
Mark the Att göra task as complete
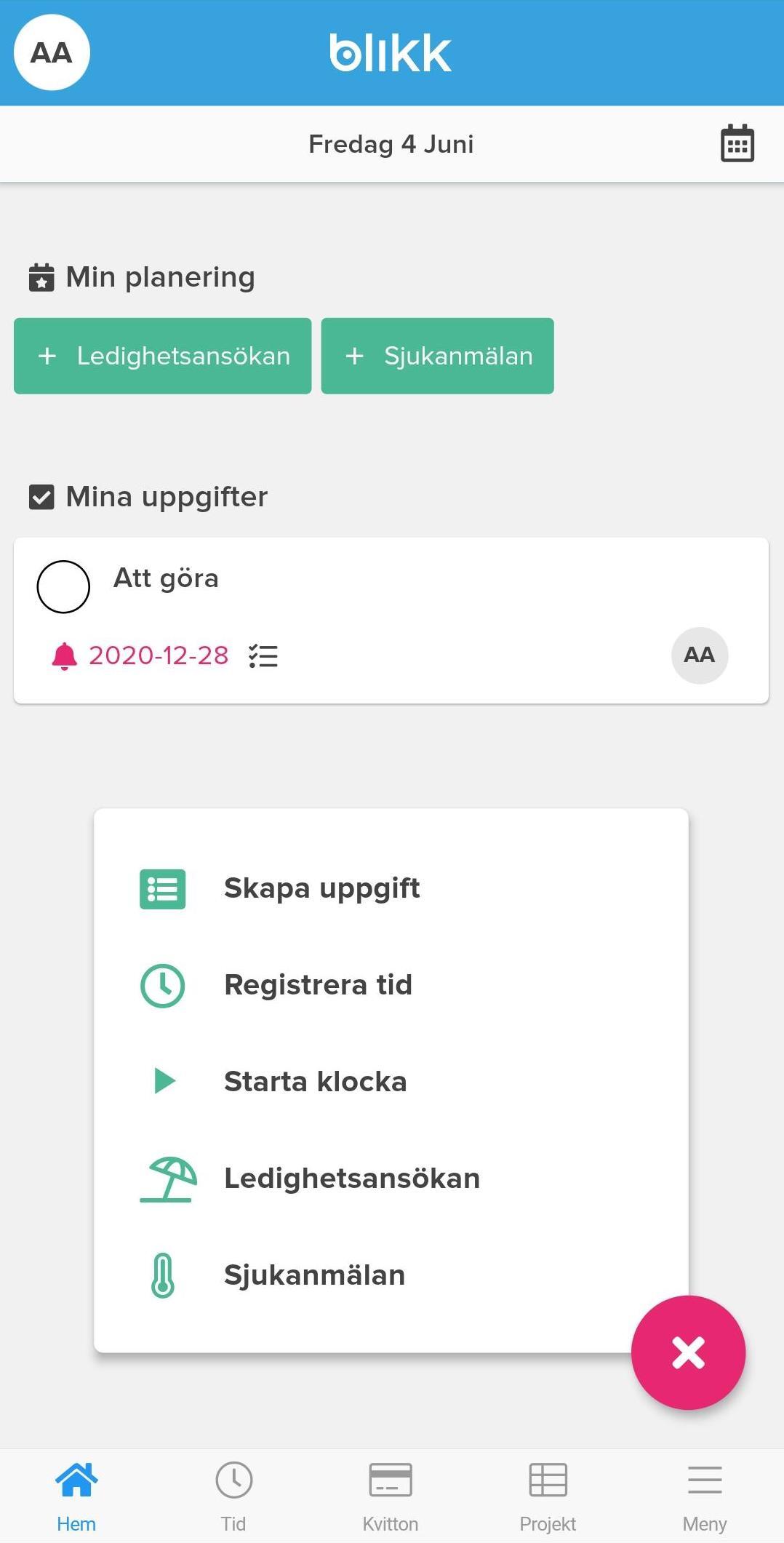[63, 586]
